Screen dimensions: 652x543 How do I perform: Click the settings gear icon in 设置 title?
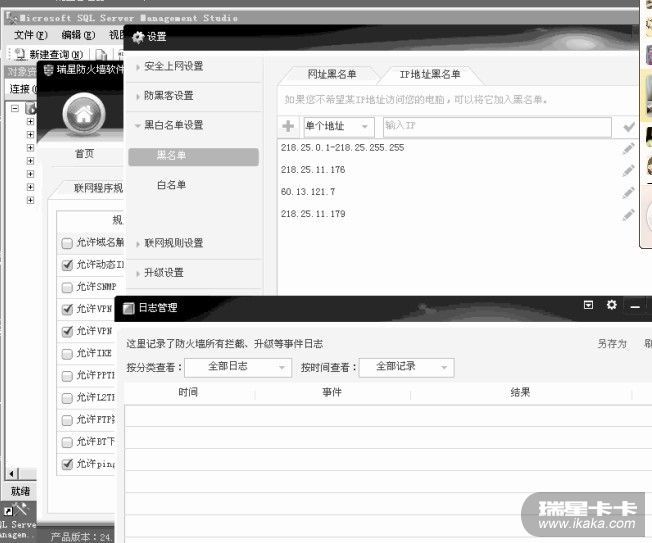point(138,37)
